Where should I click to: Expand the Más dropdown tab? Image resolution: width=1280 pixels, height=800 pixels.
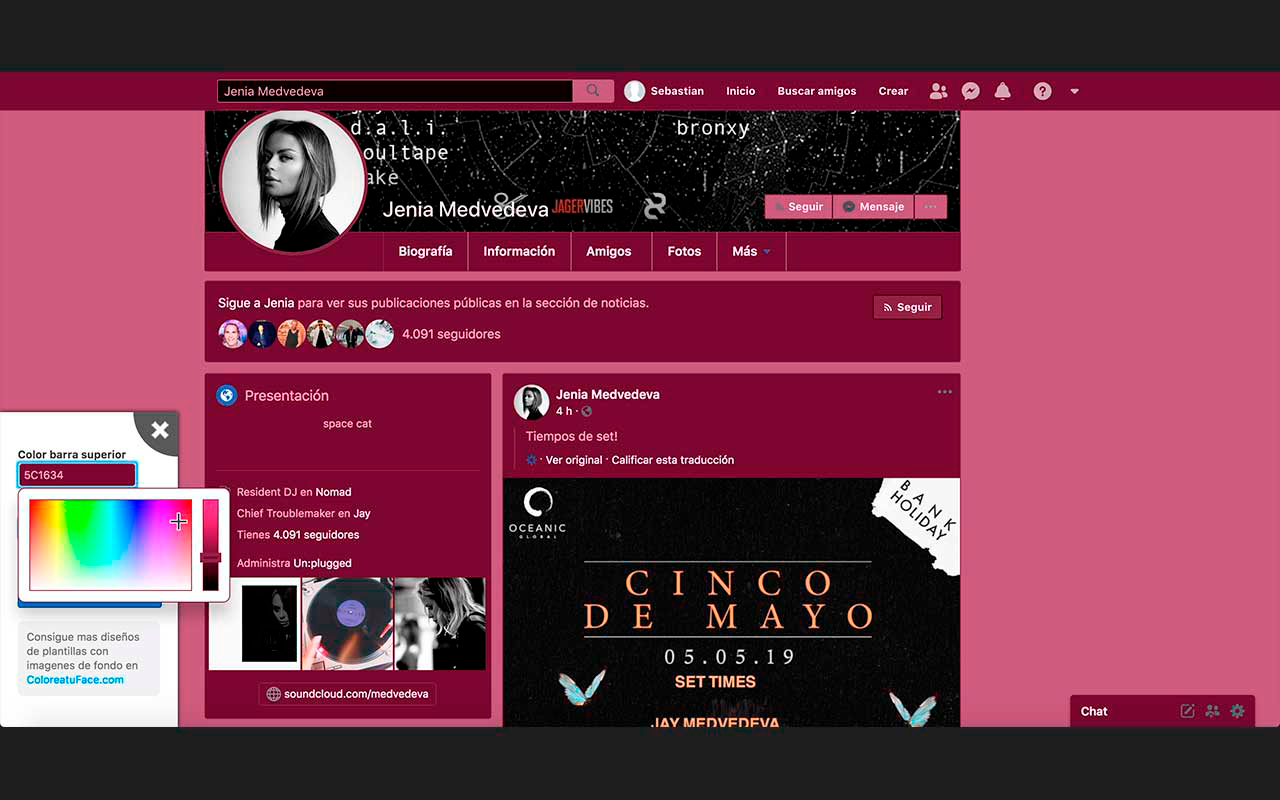(751, 252)
